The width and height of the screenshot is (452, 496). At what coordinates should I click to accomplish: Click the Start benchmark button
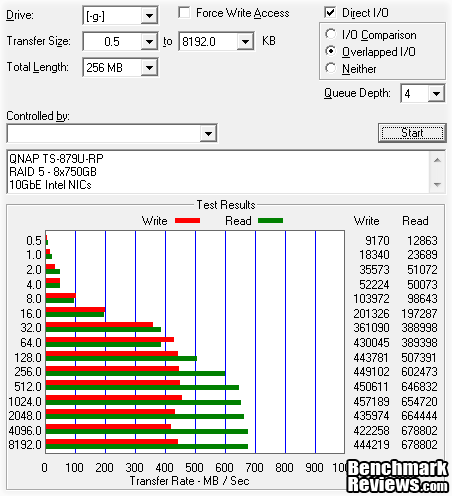click(412, 133)
